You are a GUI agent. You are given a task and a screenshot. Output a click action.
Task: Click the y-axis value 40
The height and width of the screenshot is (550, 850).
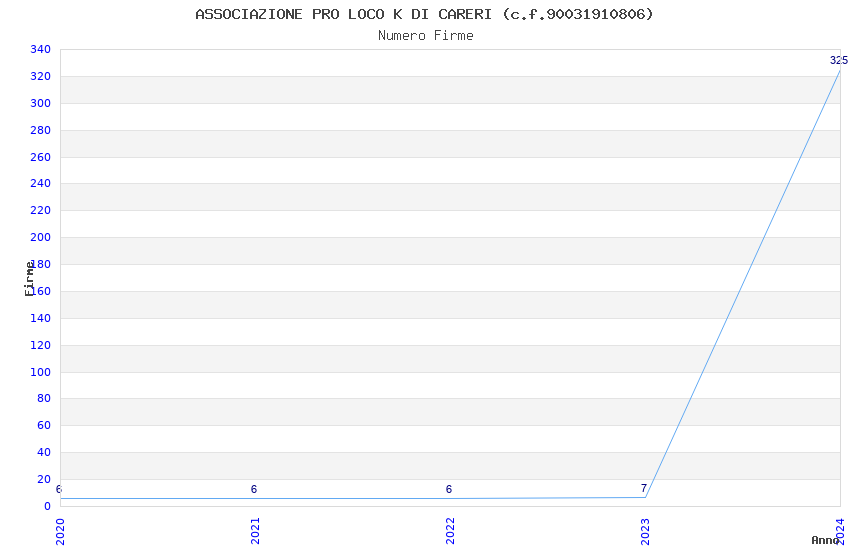point(44,452)
